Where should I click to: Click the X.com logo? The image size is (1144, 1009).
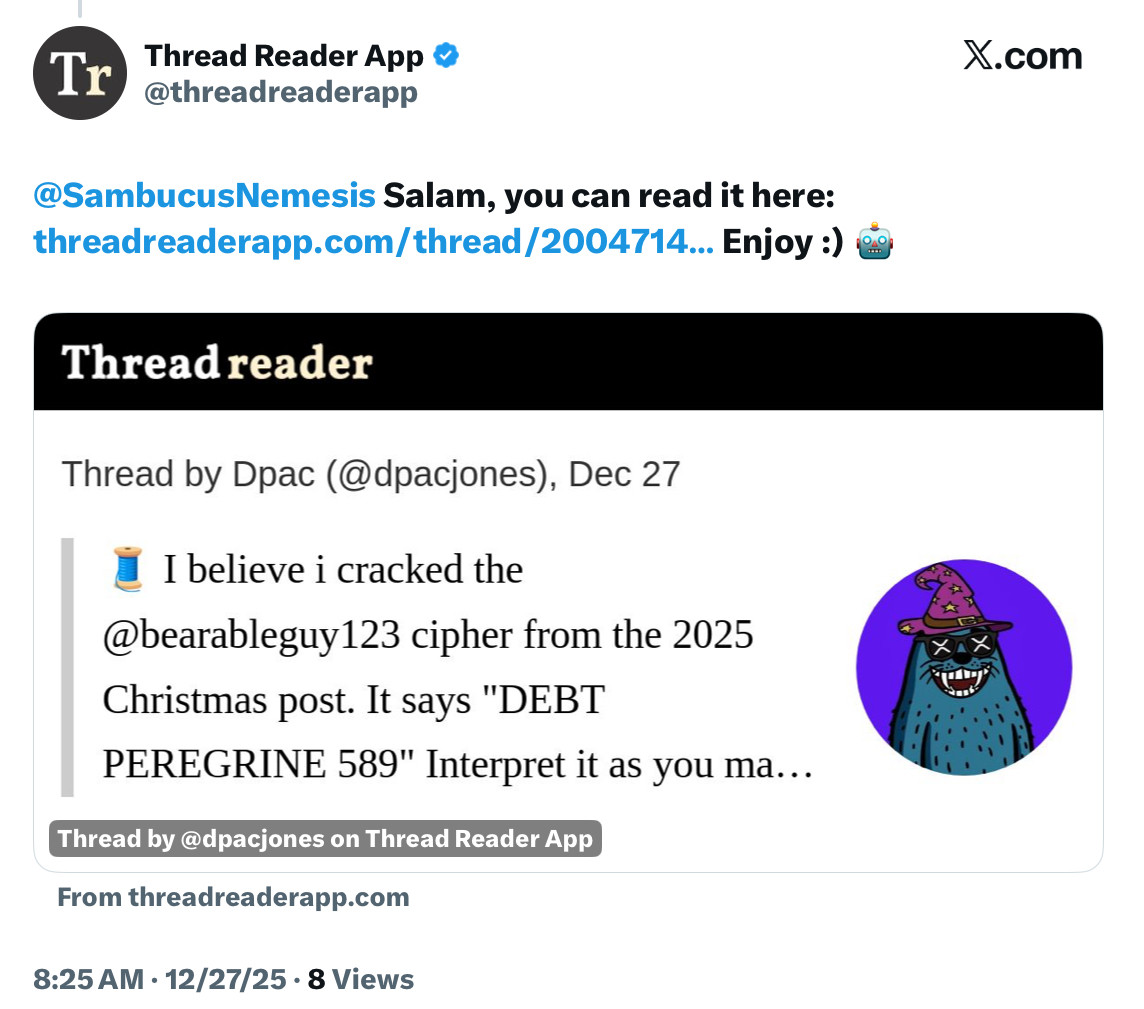pyautogui.click(x=1022, y=56)
